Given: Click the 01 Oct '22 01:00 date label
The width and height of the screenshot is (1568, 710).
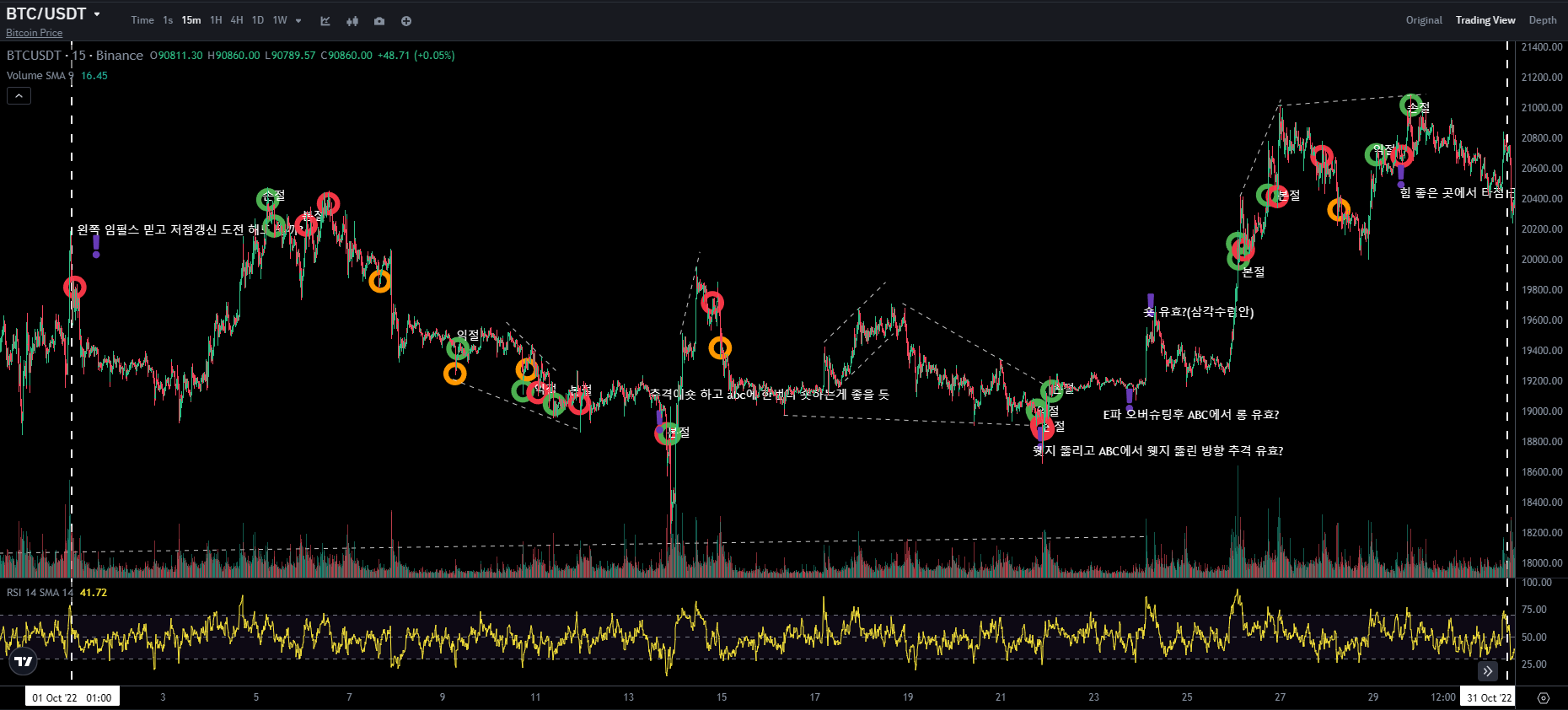Looking at the screenshot, I should [72, 697].
